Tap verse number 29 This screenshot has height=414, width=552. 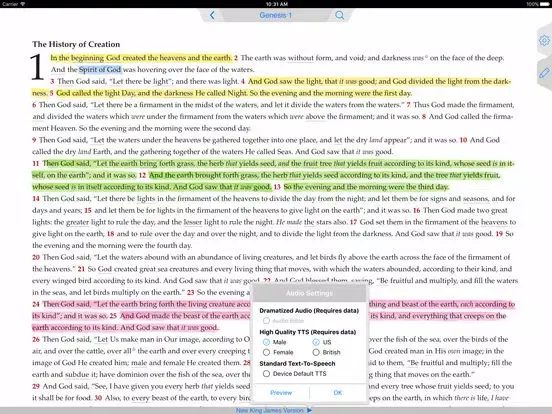click(36, 386)
